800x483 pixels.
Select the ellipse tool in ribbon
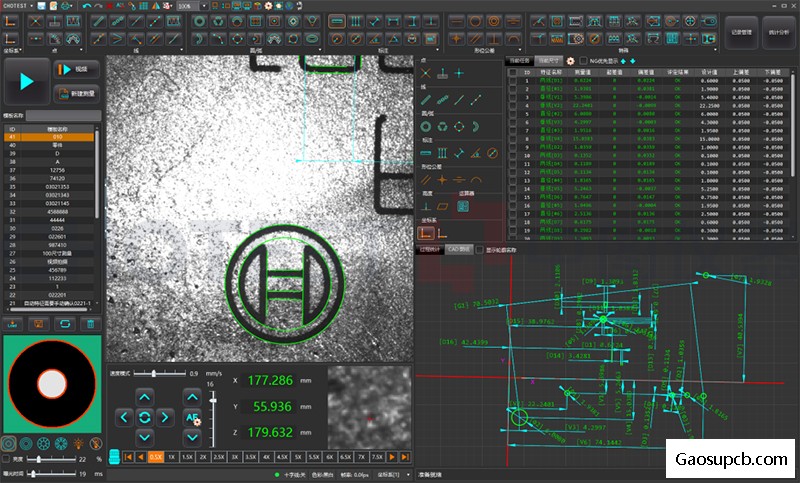click(312, 39)
